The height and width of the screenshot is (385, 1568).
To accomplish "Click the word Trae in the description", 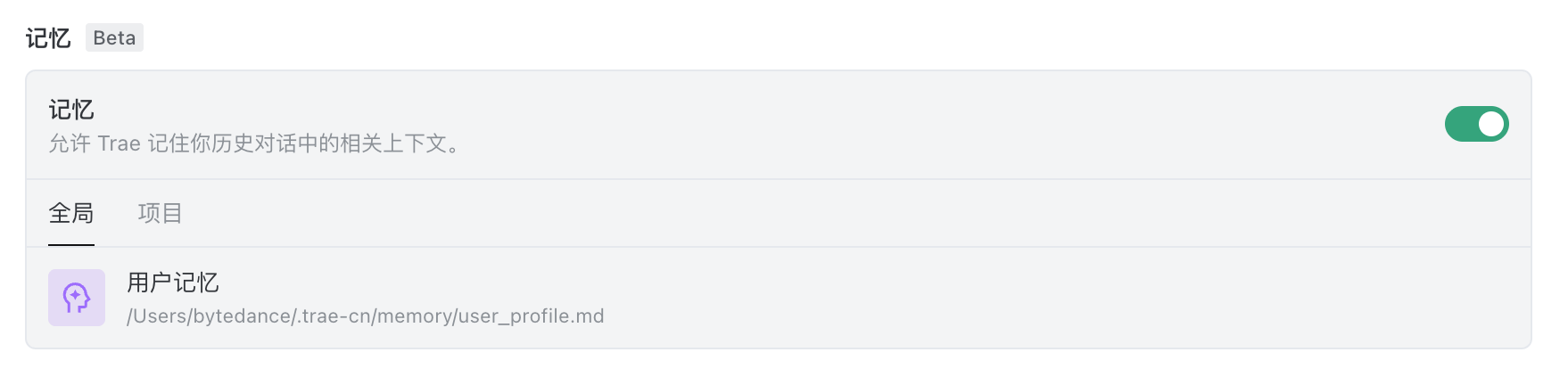I will [x=119, y=143].
